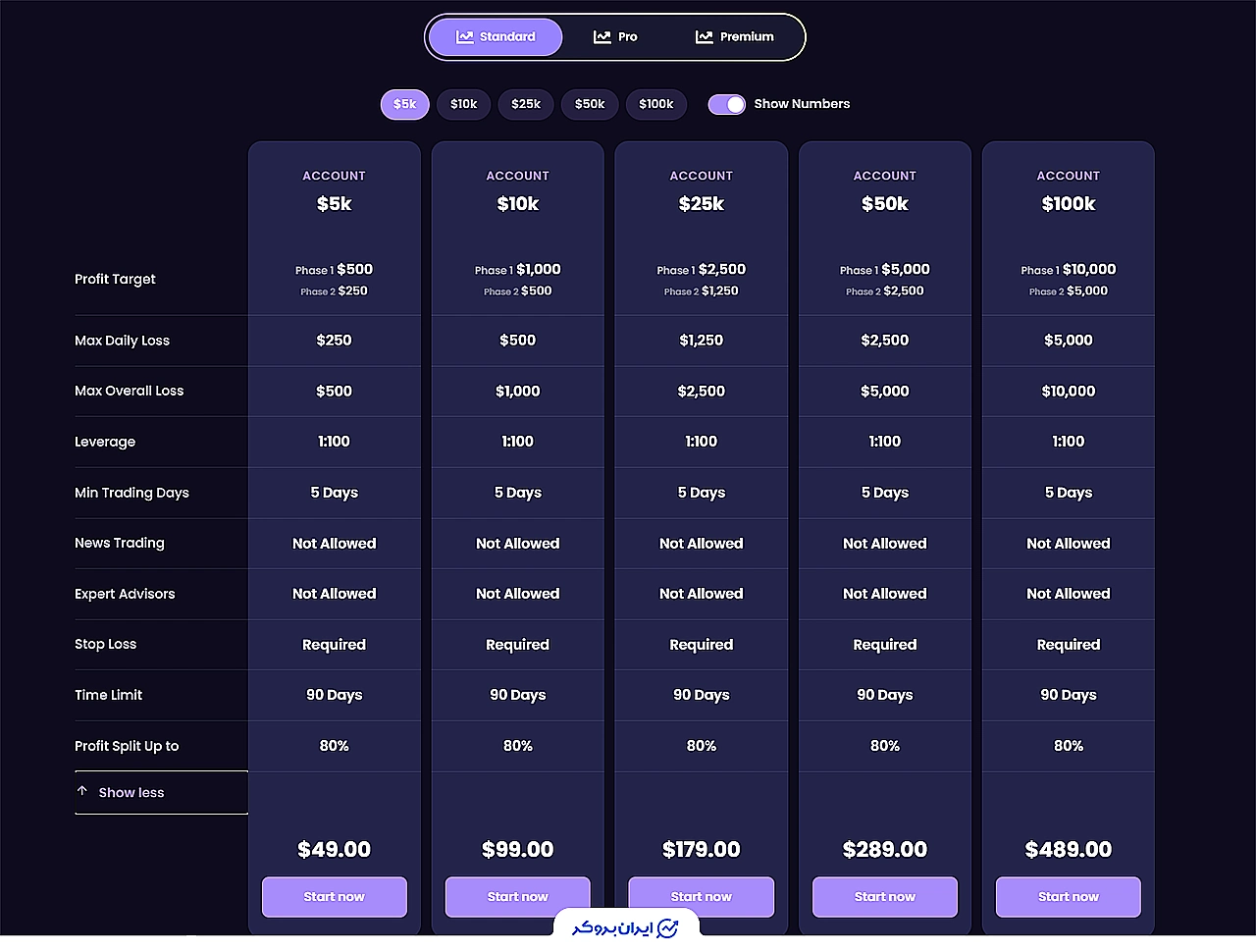Click the News Trading row label
The width and height of the screenshot is (1256, 952).
[x=120, y=543]
